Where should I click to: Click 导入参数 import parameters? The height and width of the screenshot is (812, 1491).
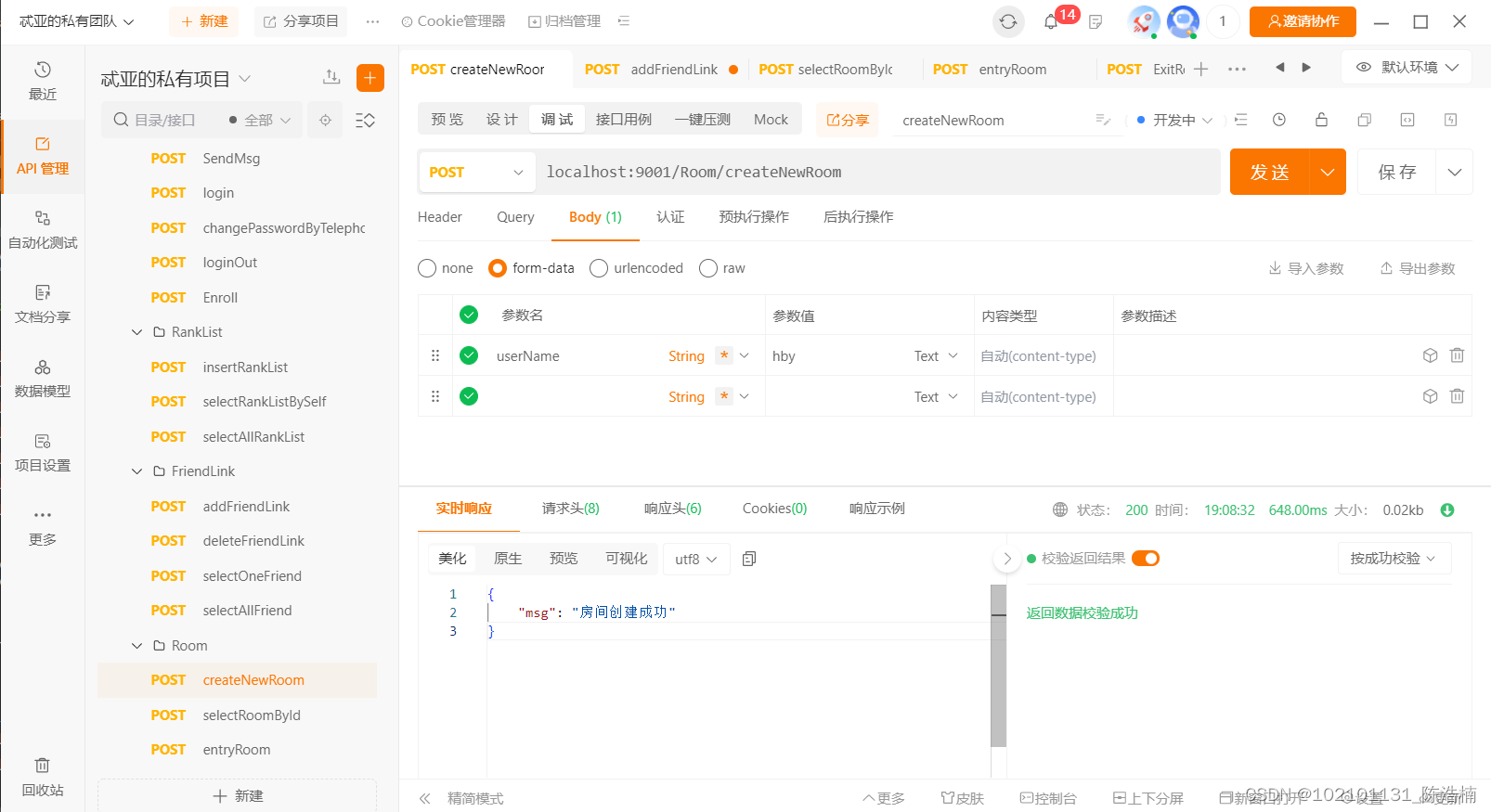[1306, 268]
